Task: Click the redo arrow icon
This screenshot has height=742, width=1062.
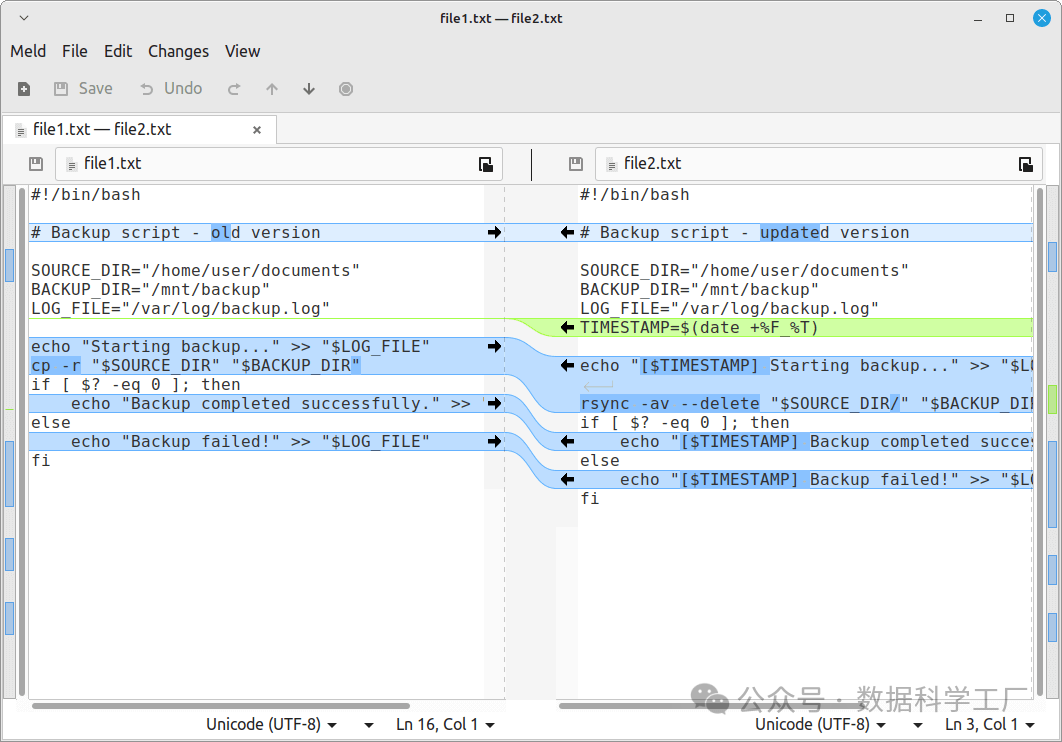Action: [234, 89]
